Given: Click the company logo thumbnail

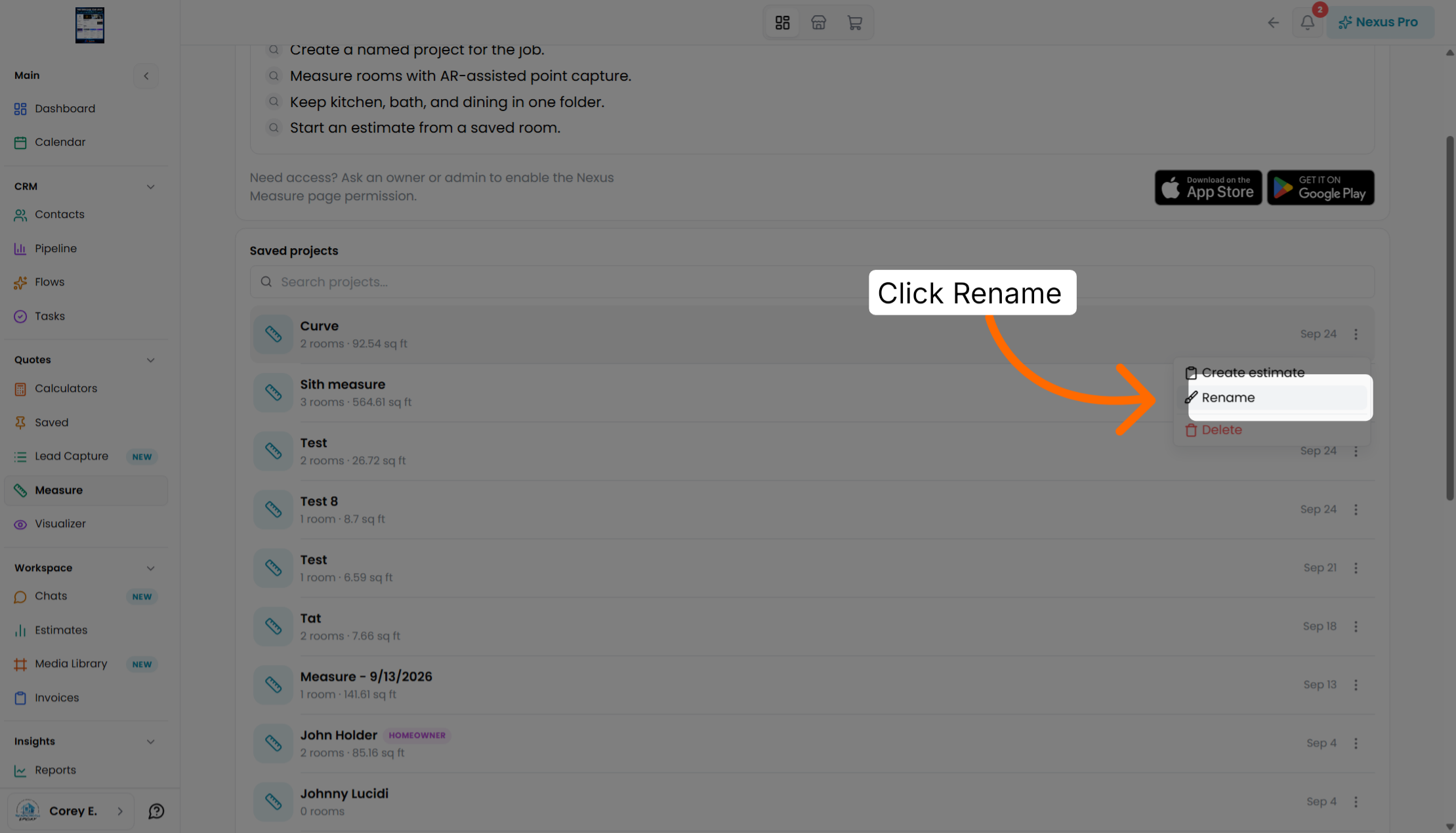Looking at the screenshot, I should pos(90,25).
